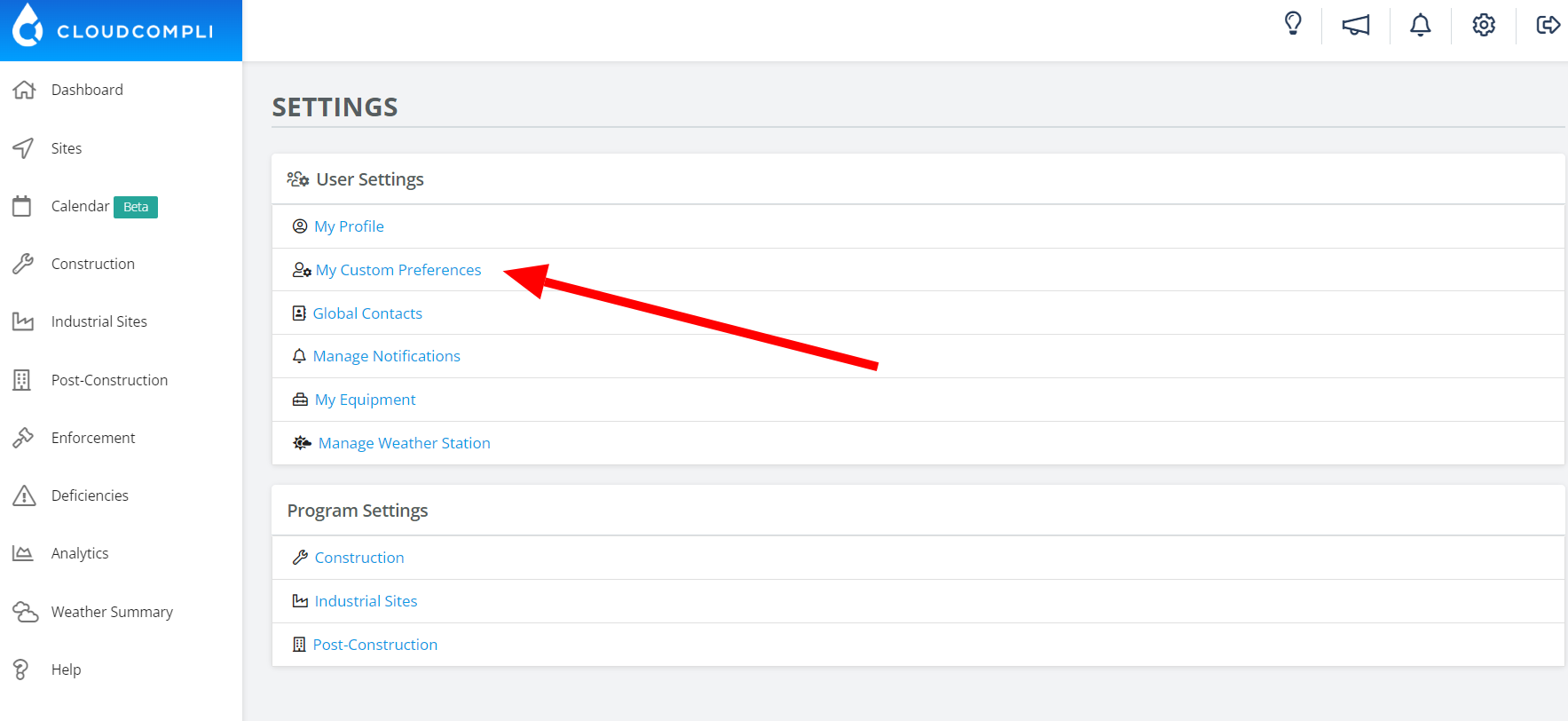Click the Help question mark icon
1568x721 pixels.
(x=21, y=669)
